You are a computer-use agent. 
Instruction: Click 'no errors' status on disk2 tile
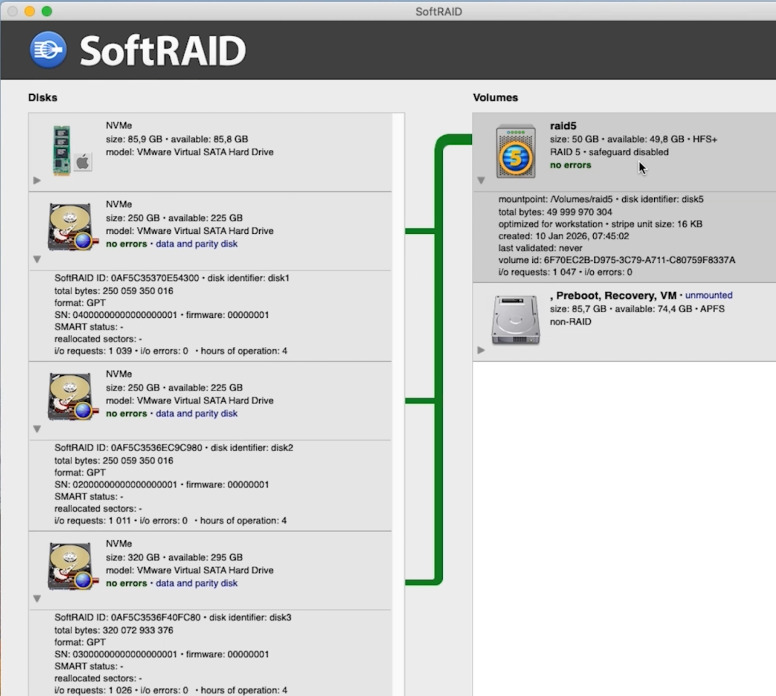[x=126, y=413]
